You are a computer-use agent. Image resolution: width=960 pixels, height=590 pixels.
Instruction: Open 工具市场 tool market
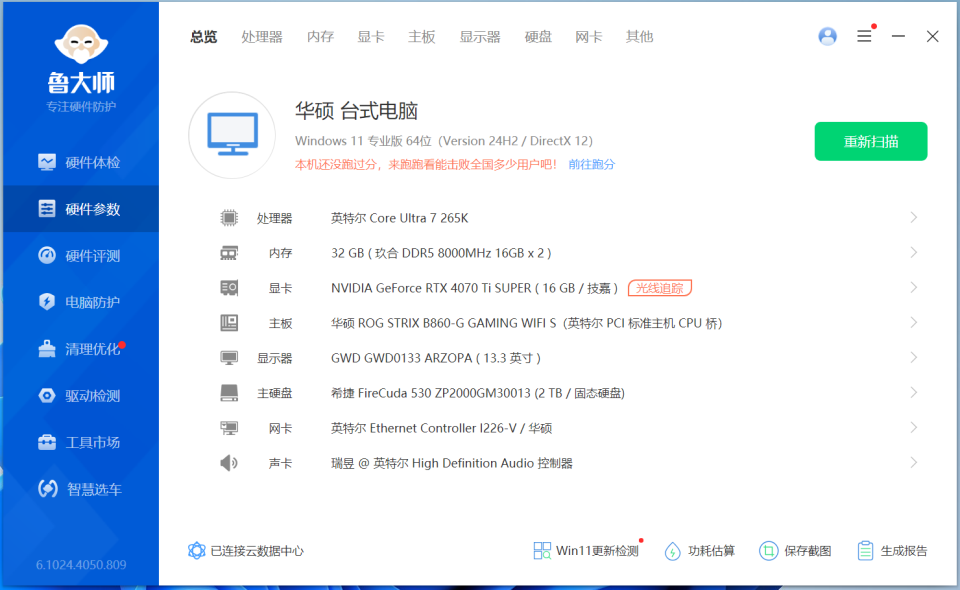80,442
